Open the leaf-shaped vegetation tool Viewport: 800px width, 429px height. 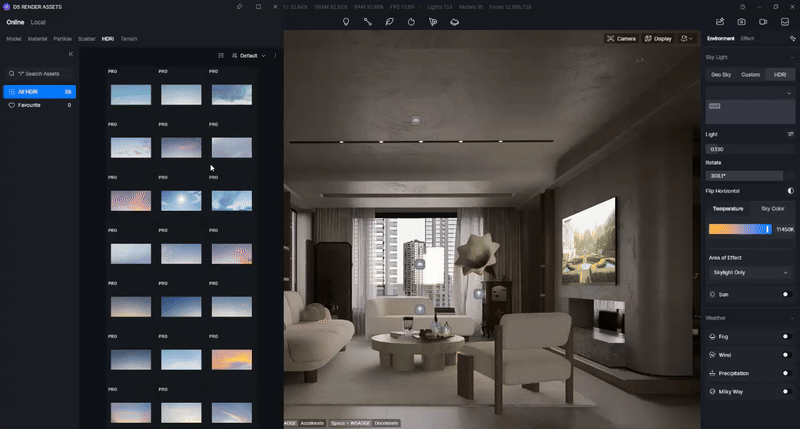coord(389,22)
